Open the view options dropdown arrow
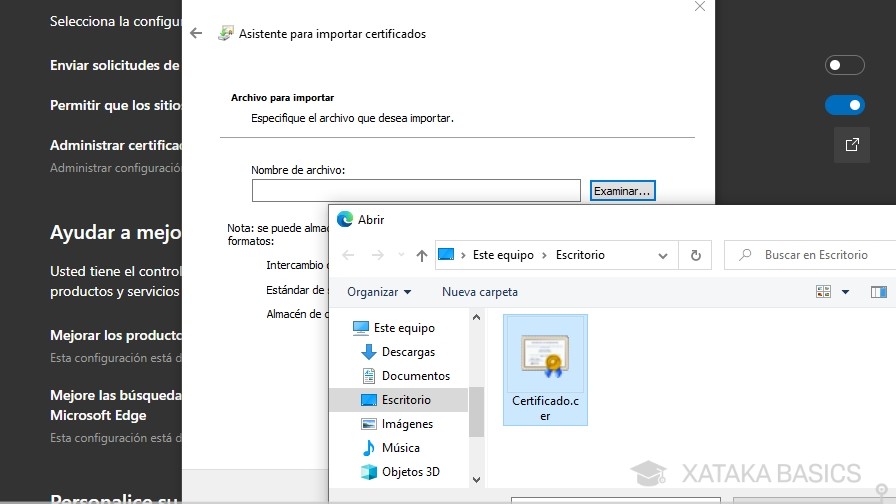Image resolution: width=896 pixels, height=504 pixels. click(x=845, y=292)
